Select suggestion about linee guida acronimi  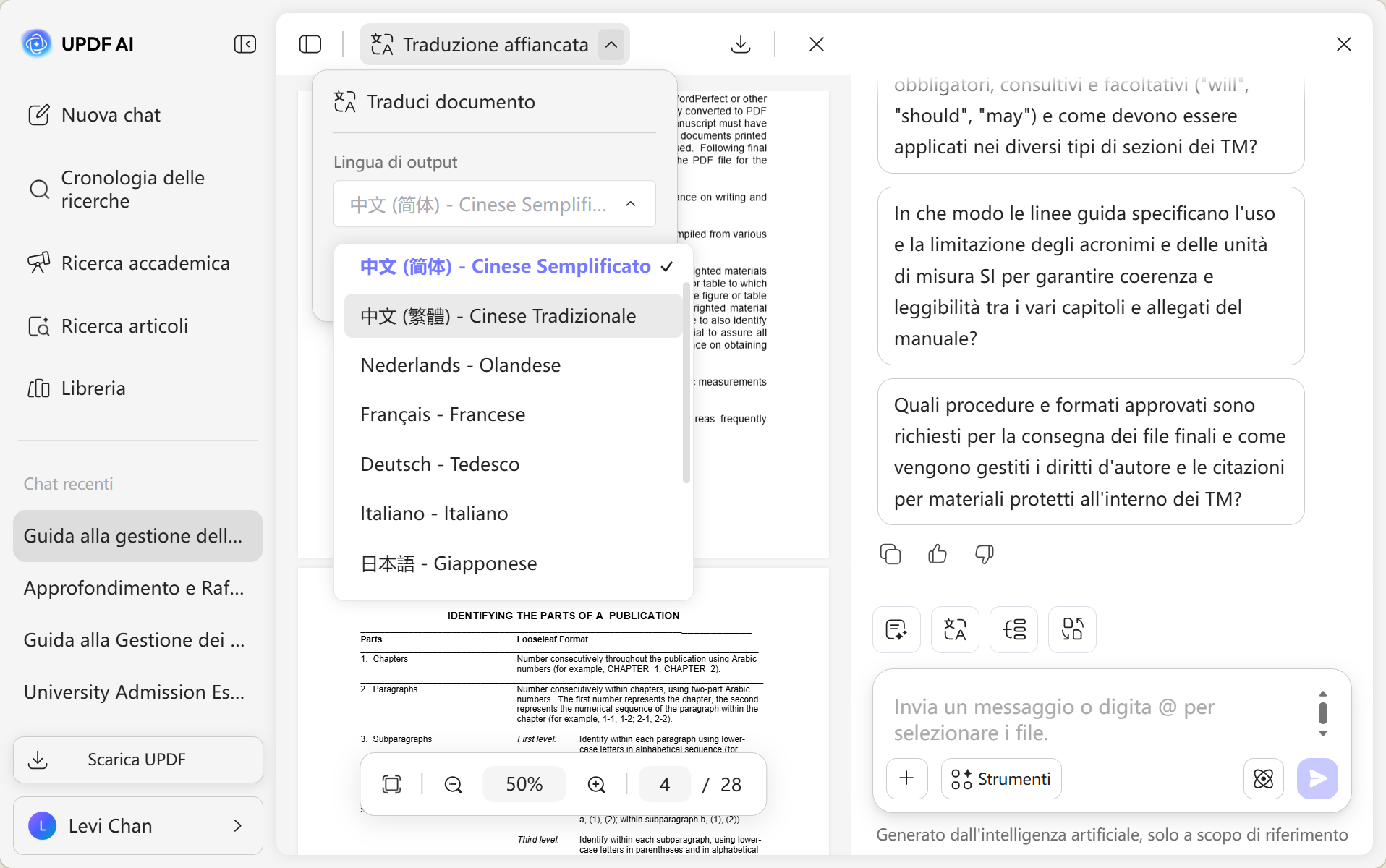pyautogui.click(x=1091, y=276)
